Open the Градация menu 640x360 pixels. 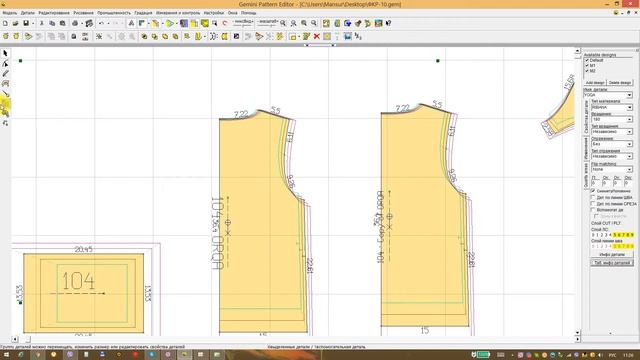coord(143,13)
